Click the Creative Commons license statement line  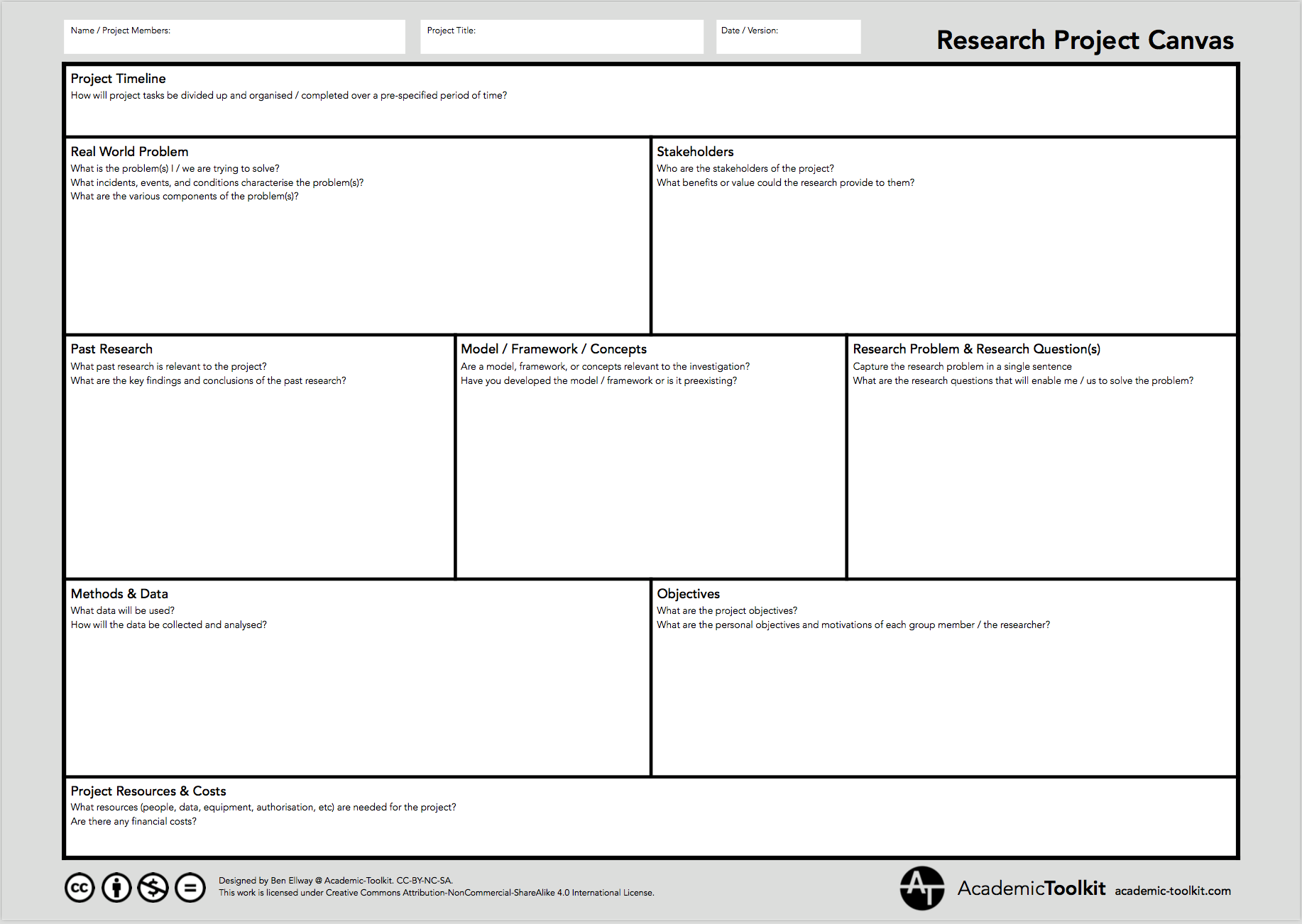coord(436,893)
